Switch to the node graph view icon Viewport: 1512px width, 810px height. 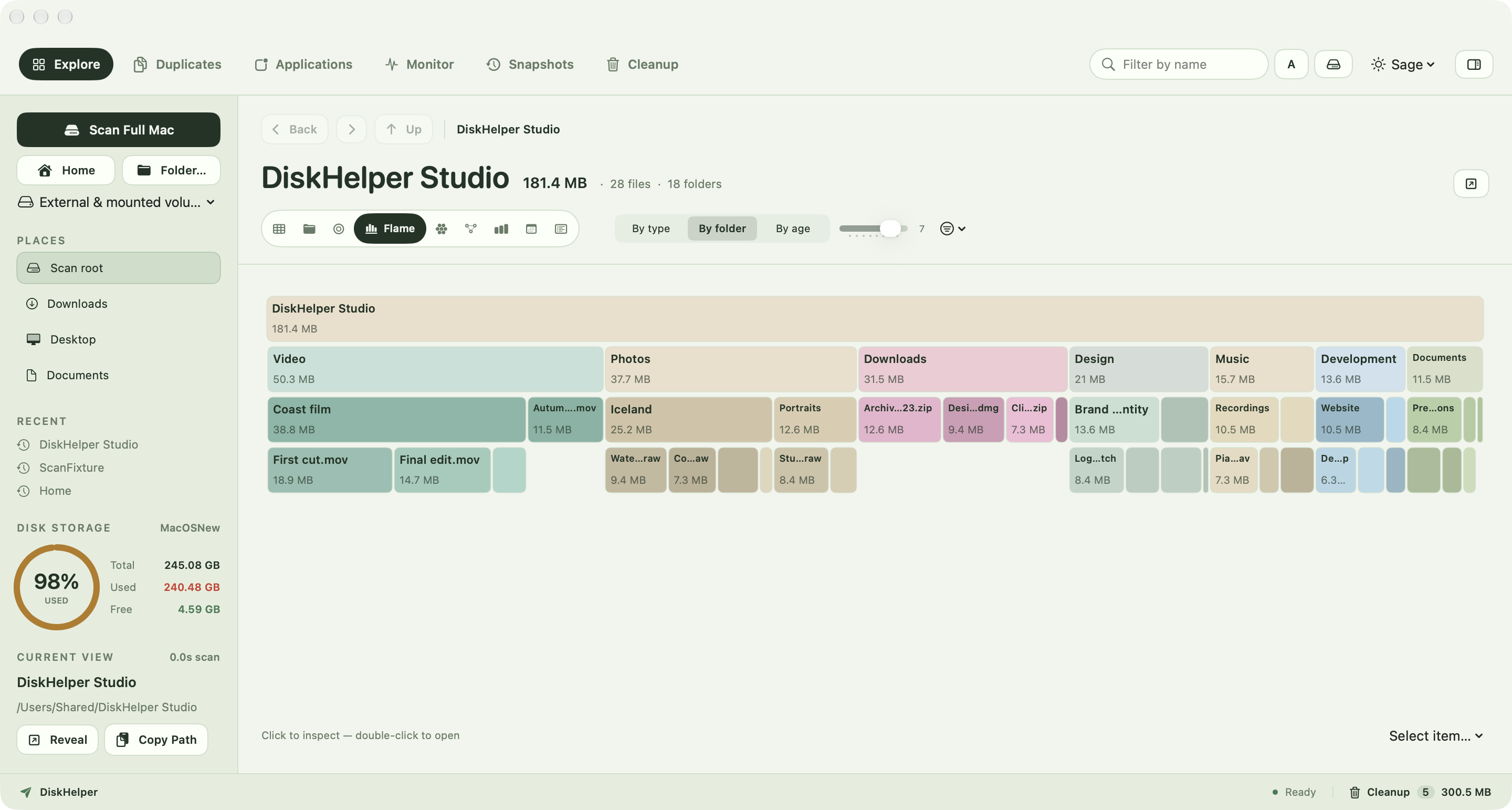tap(471, 229)
